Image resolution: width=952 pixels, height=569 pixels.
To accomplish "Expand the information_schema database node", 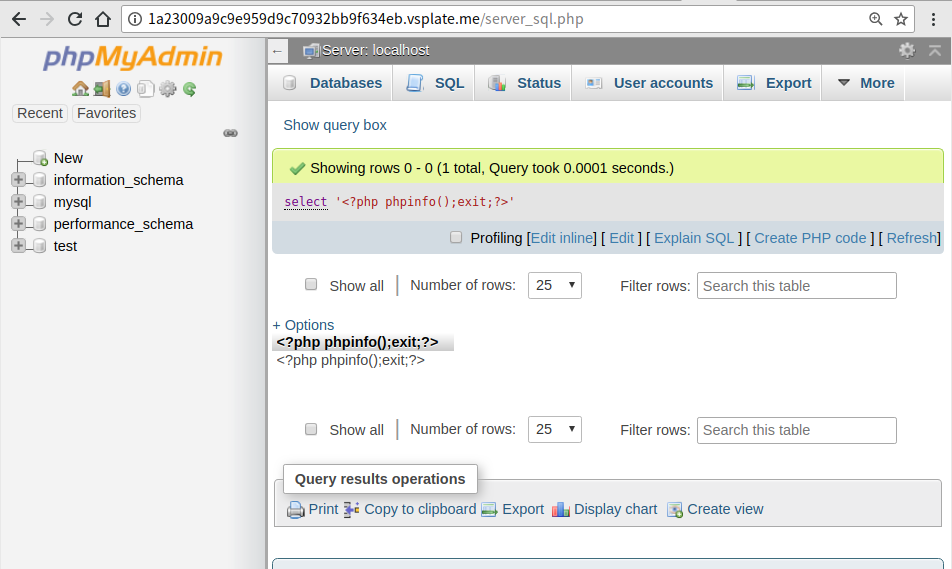I will click(x=18, y=180).
